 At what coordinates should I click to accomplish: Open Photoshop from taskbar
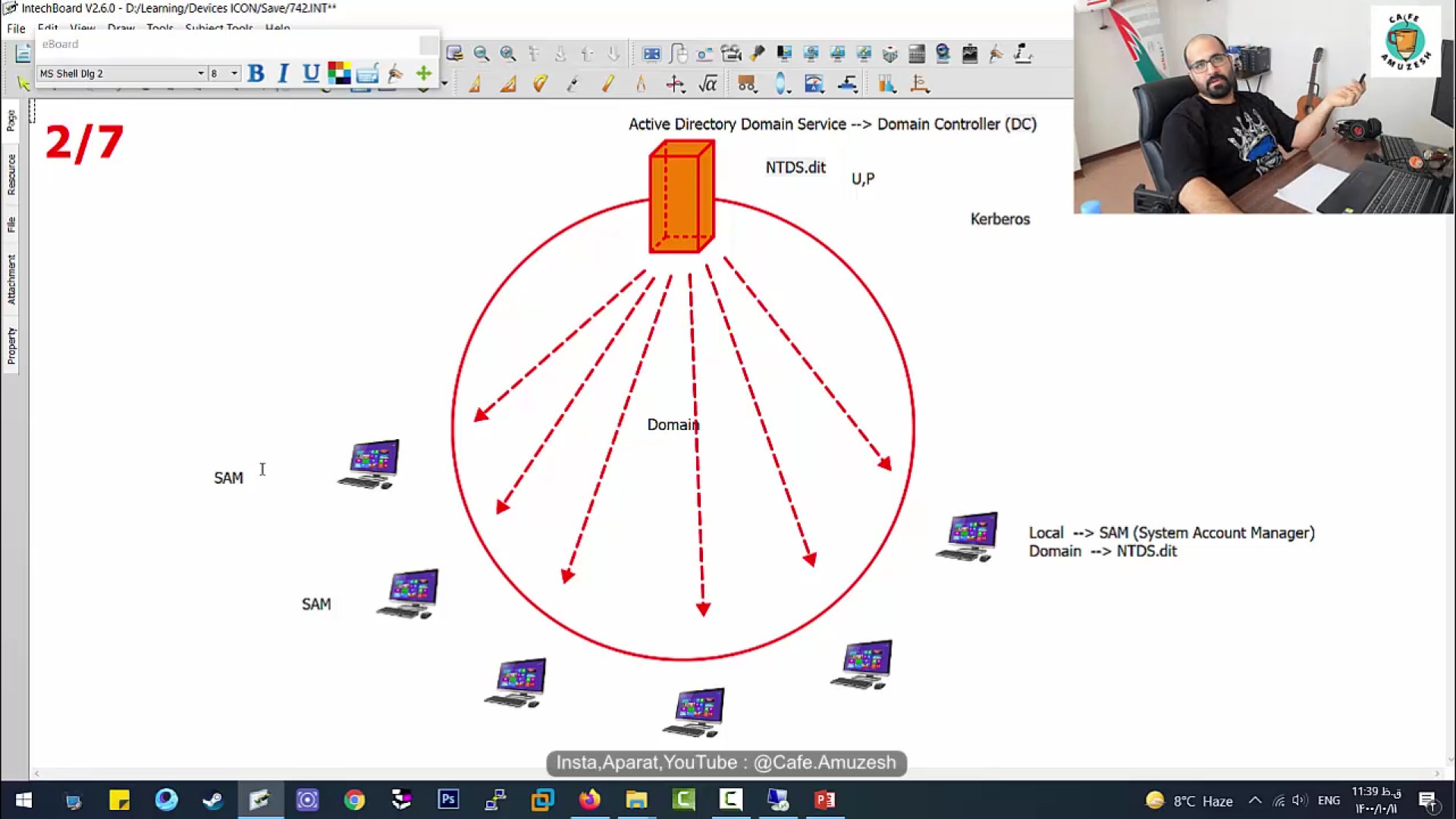(x=448, y=800)
